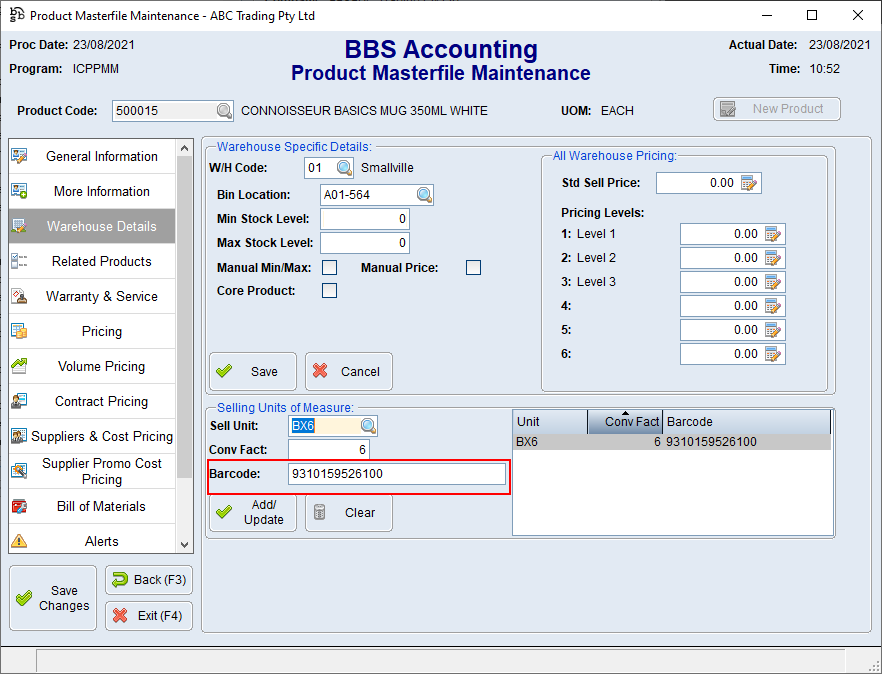Enable the Manual Min/Max checkbox
882x674 pixels.
[x=329, y=268]
